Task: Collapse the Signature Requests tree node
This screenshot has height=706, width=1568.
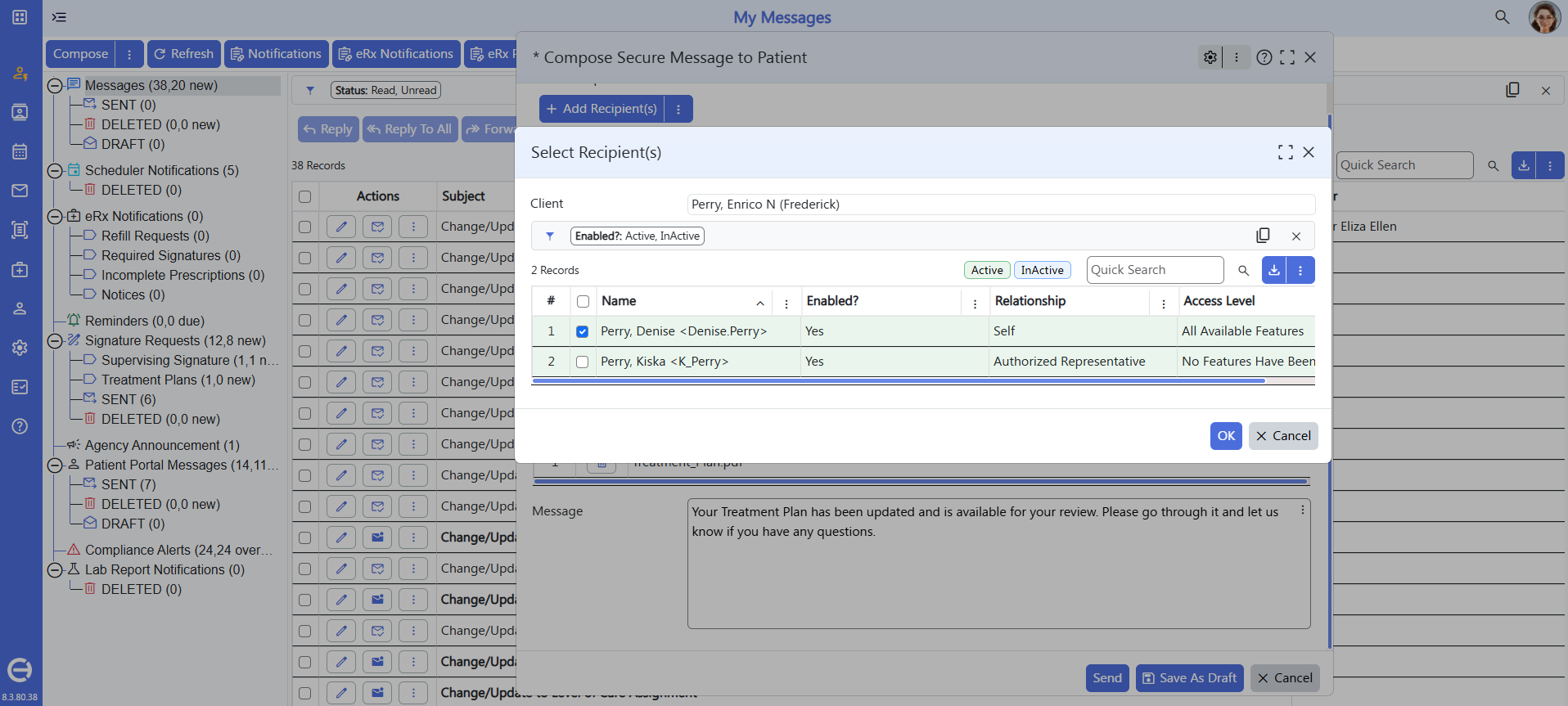Action: click(x=55, y=340)
